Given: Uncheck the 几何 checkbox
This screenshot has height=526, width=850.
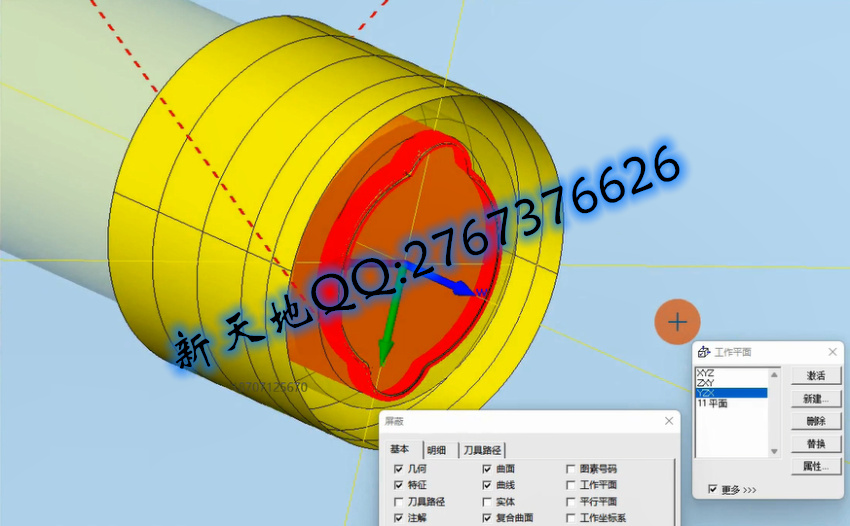Looking at the screenshot, I should click(399, 469).
